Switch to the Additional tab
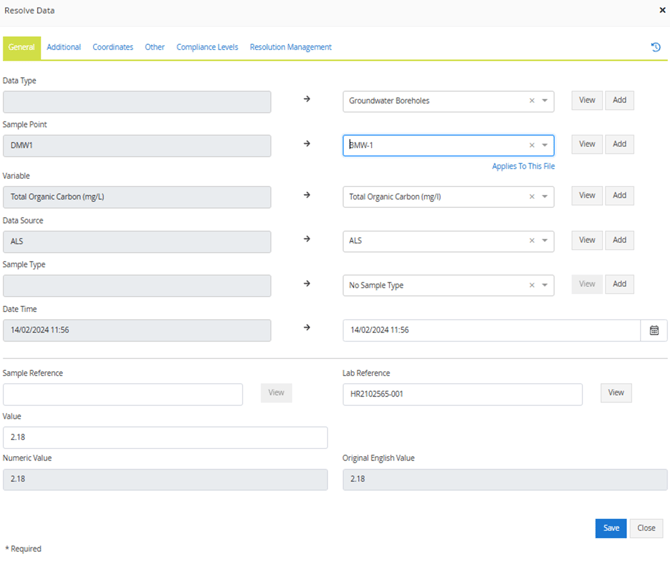The image size is (670, 562). [64, 47]
